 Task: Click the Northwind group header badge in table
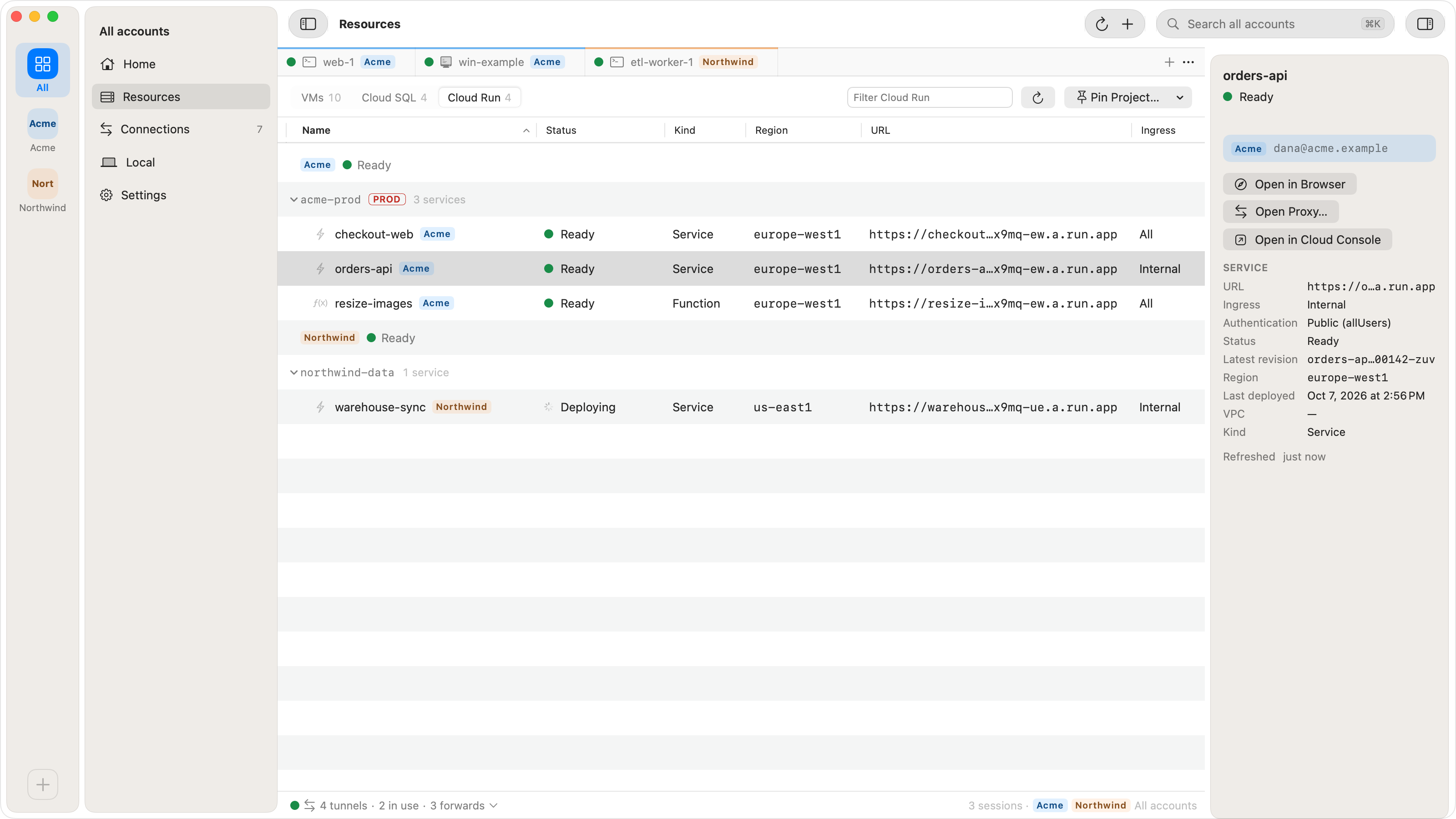329,338
